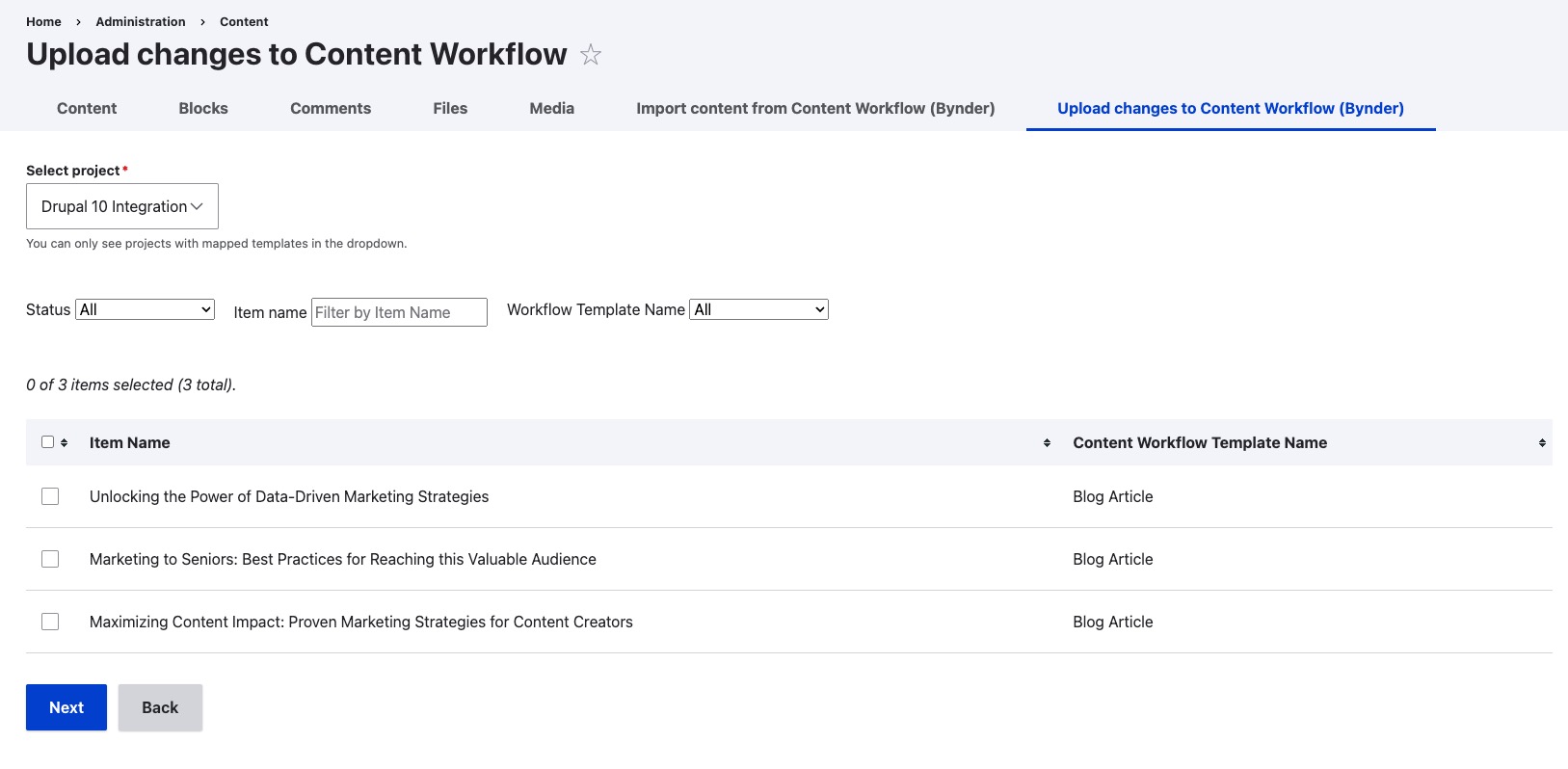
Task: Click the Back button
Action: tap(160, 707)
